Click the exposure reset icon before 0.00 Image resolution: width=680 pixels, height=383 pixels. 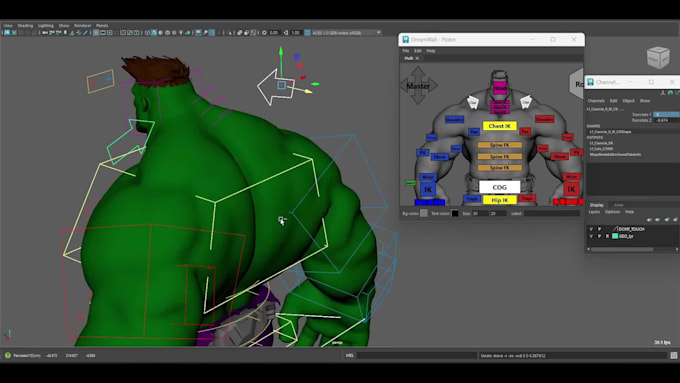[x=264, y=33]
